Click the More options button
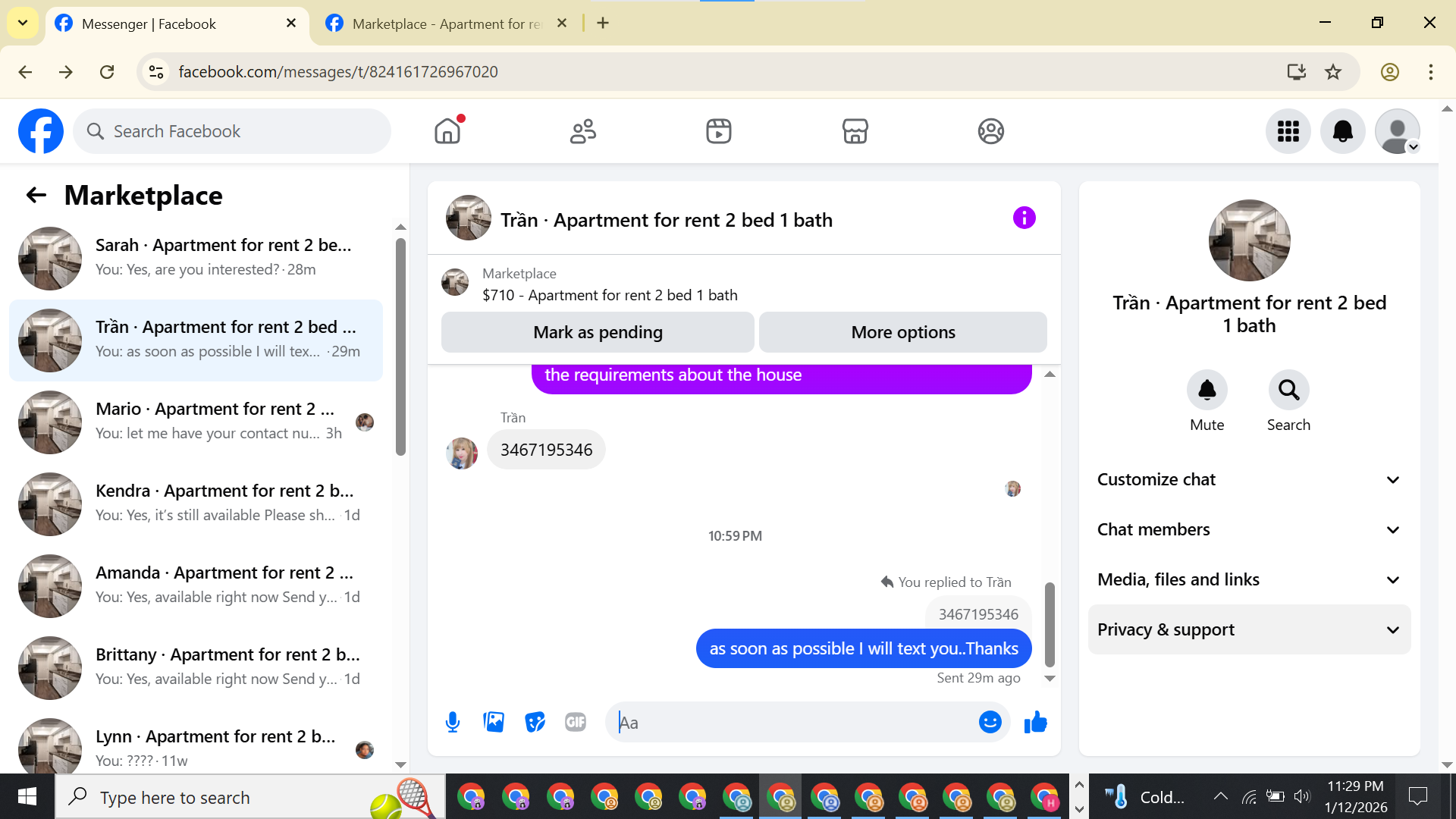Viewport: 1456px width, 819px height. [902, 332]
